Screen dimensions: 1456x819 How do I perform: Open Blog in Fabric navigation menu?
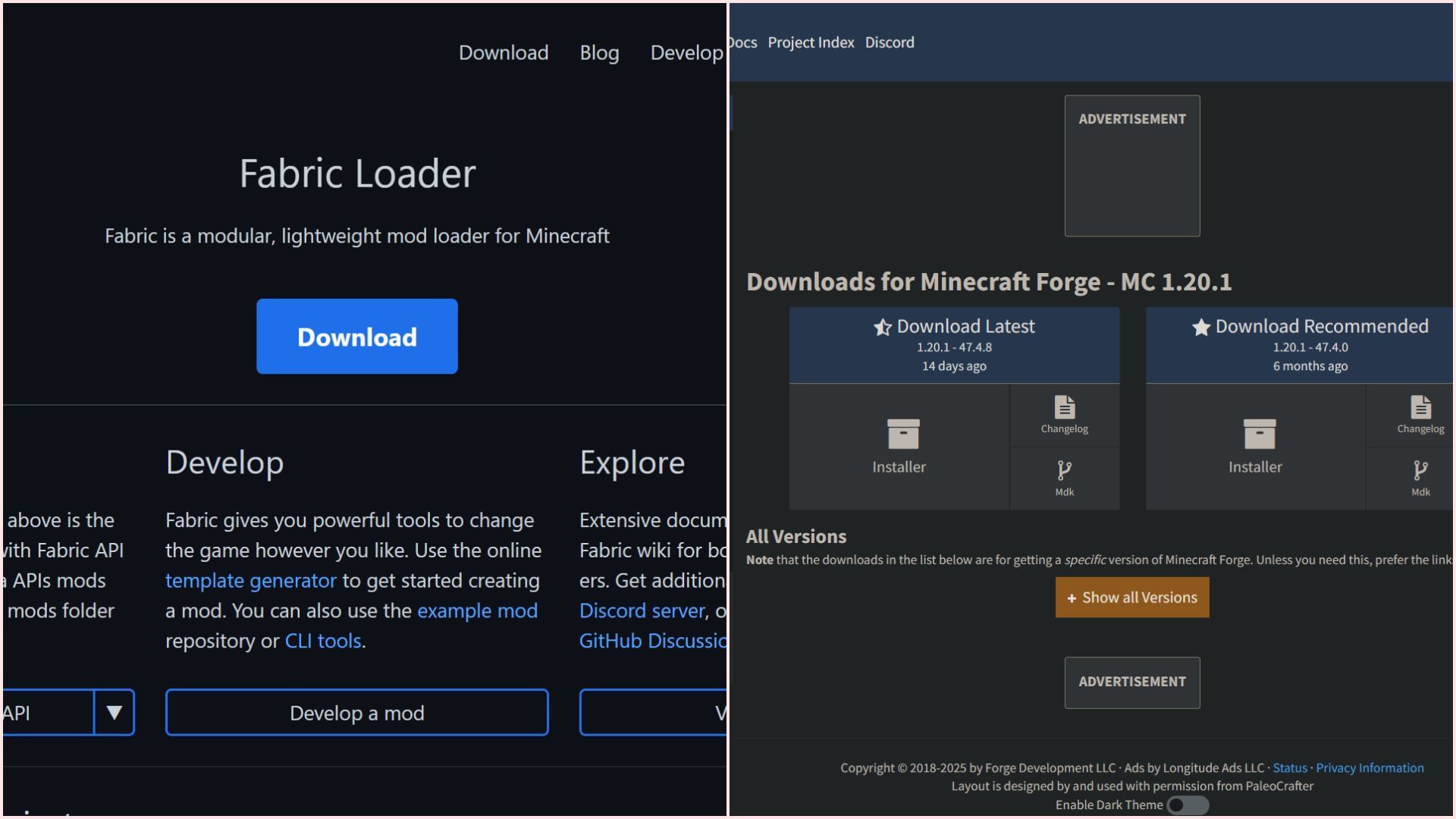[599, 53]
